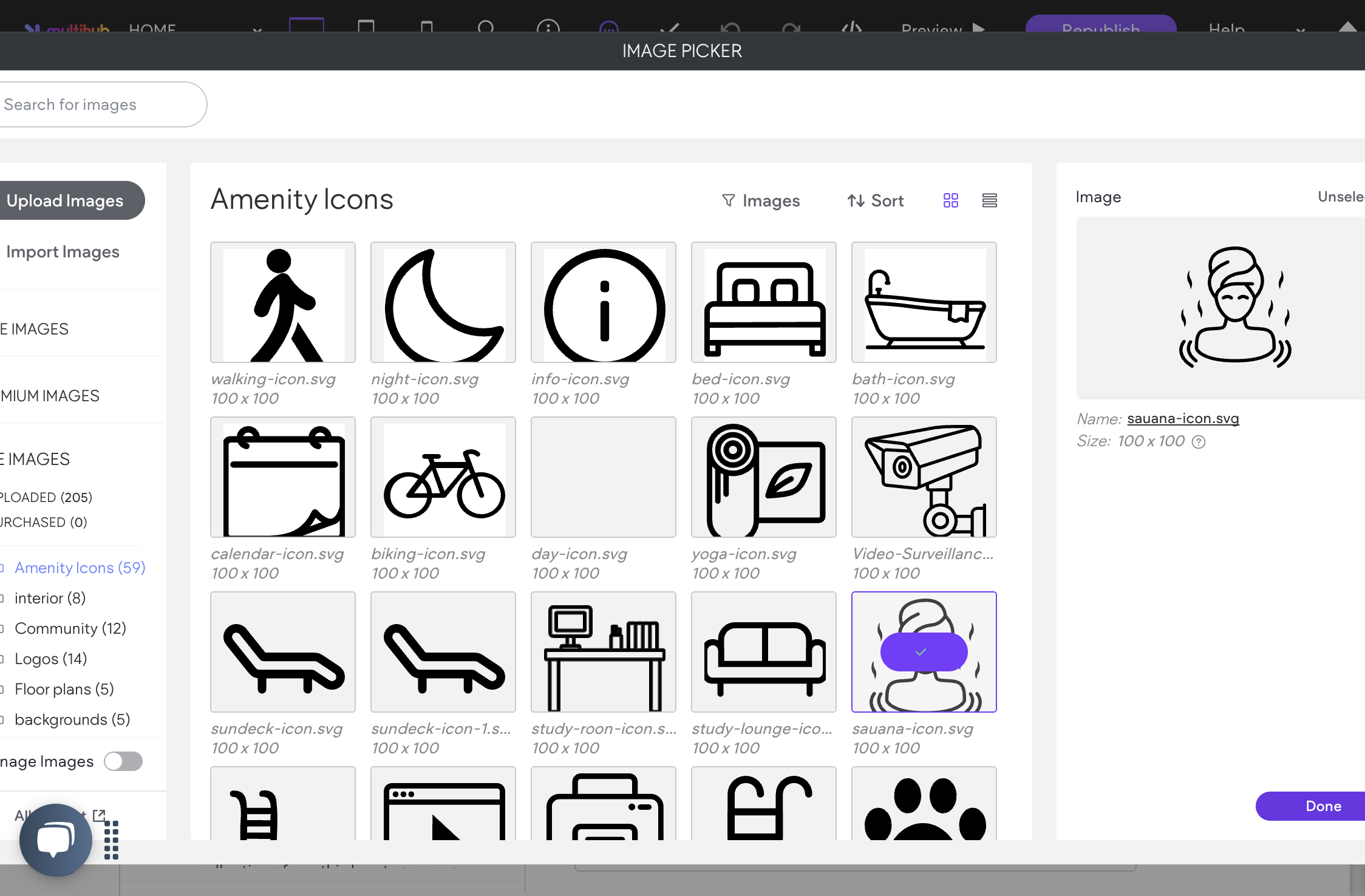
Task: Select the study-lounge sofa image
Action: click(764, 652)
